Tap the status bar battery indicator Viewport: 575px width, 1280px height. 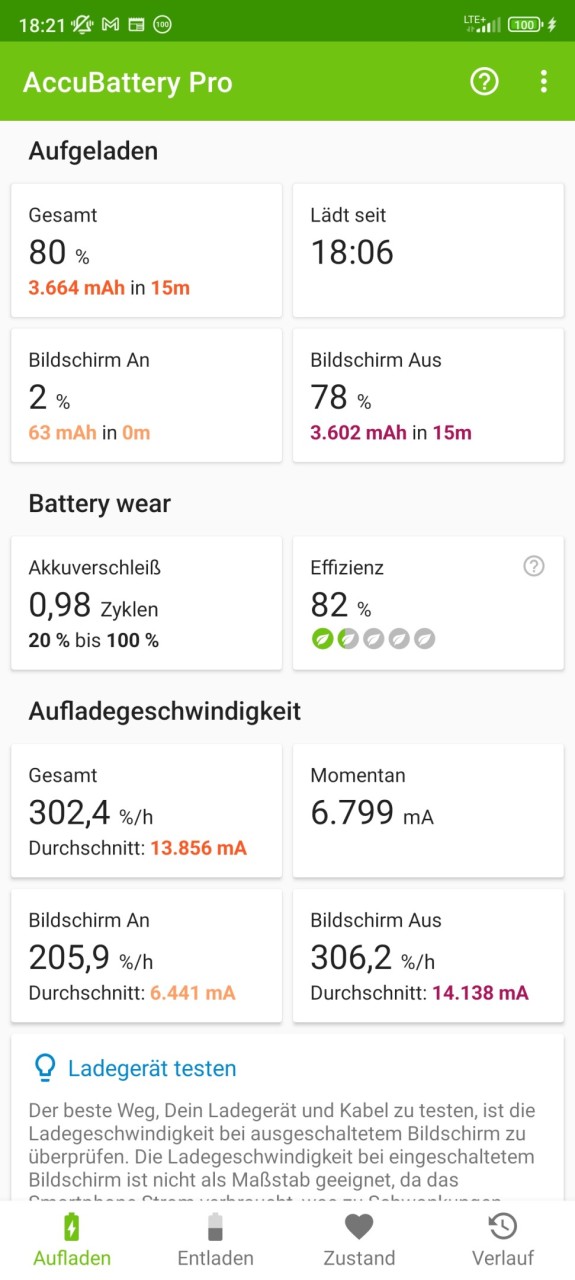pos(525,25)
